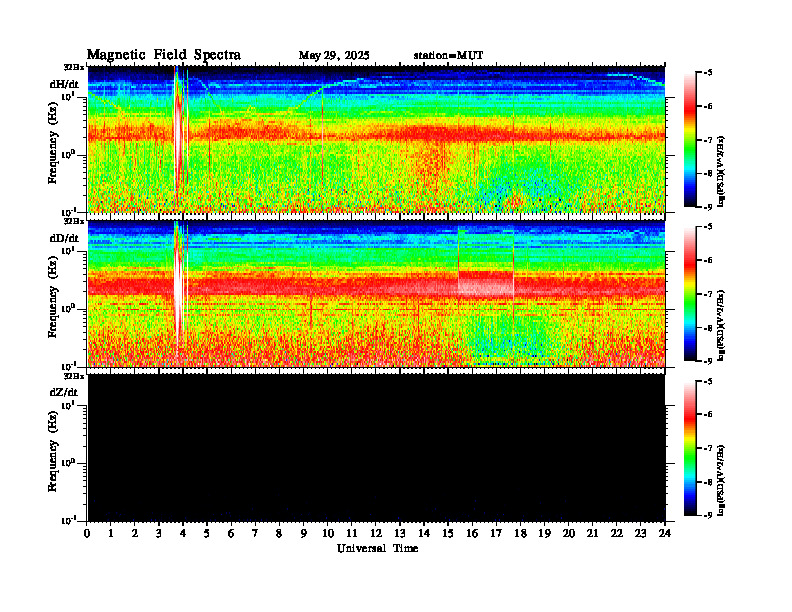Click the dZ/dt panel label
Screen dimensions: 792x612
coord(64,392)
